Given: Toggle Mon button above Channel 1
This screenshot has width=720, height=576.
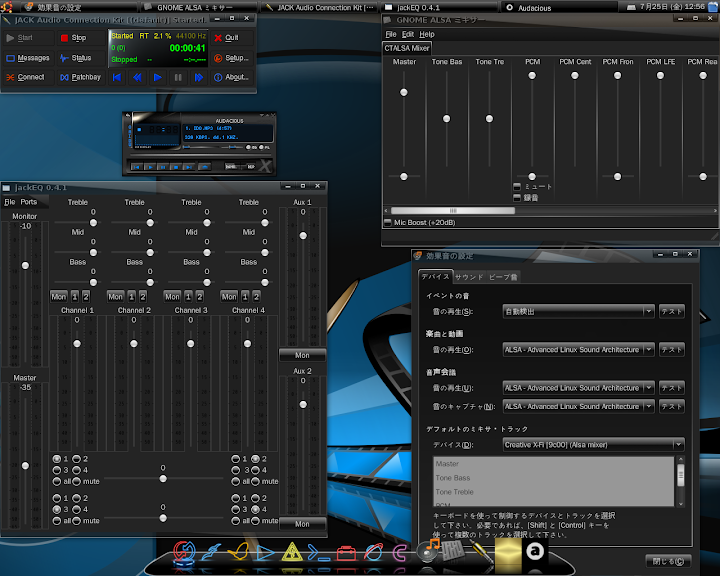Looking at the screenshot, I should (59, 297).
